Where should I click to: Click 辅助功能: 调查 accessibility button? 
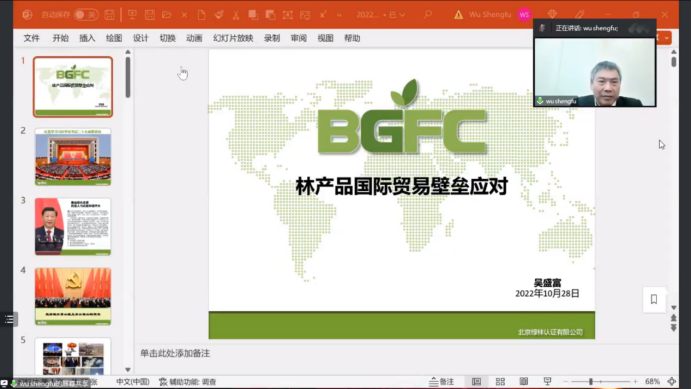coord(188,382)
